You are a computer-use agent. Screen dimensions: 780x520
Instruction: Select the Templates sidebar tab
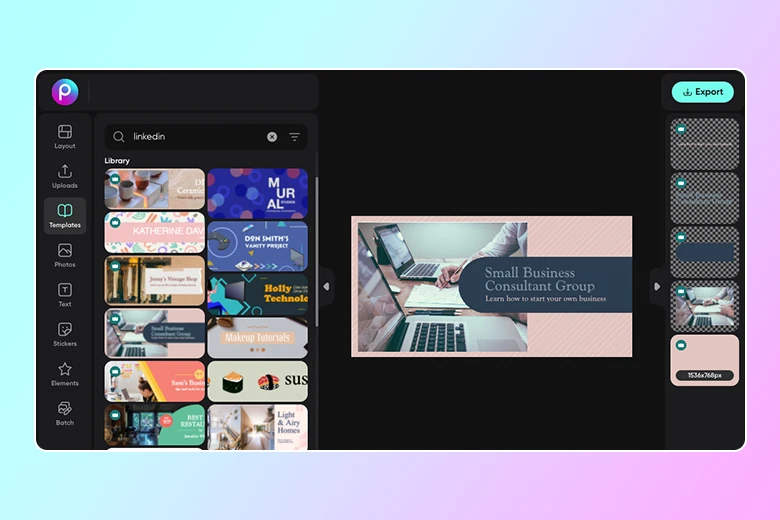pyautogui.click(x=65, y=216)
